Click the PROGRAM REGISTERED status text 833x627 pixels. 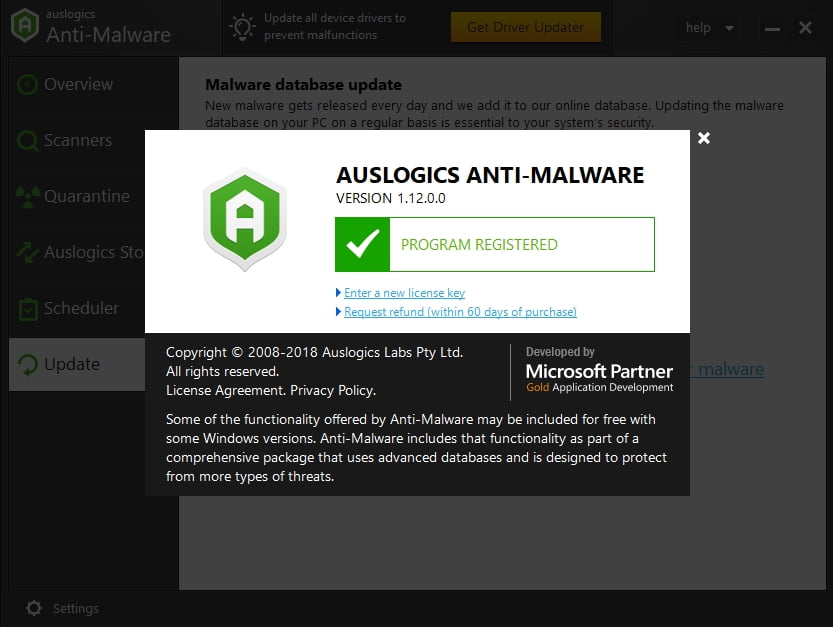click(479, 244)
